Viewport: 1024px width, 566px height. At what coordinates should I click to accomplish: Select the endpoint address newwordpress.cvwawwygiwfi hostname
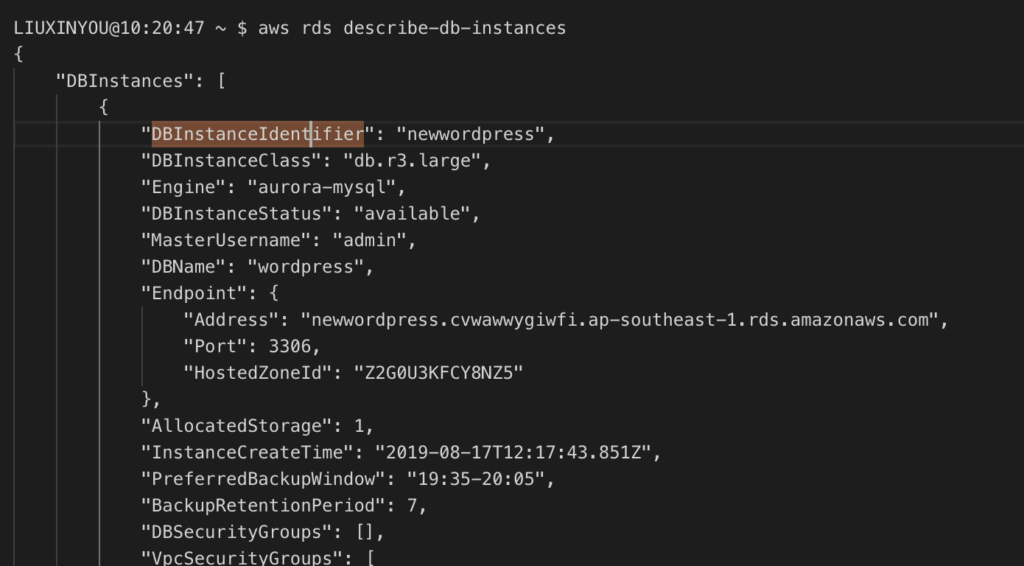point(619,320)
